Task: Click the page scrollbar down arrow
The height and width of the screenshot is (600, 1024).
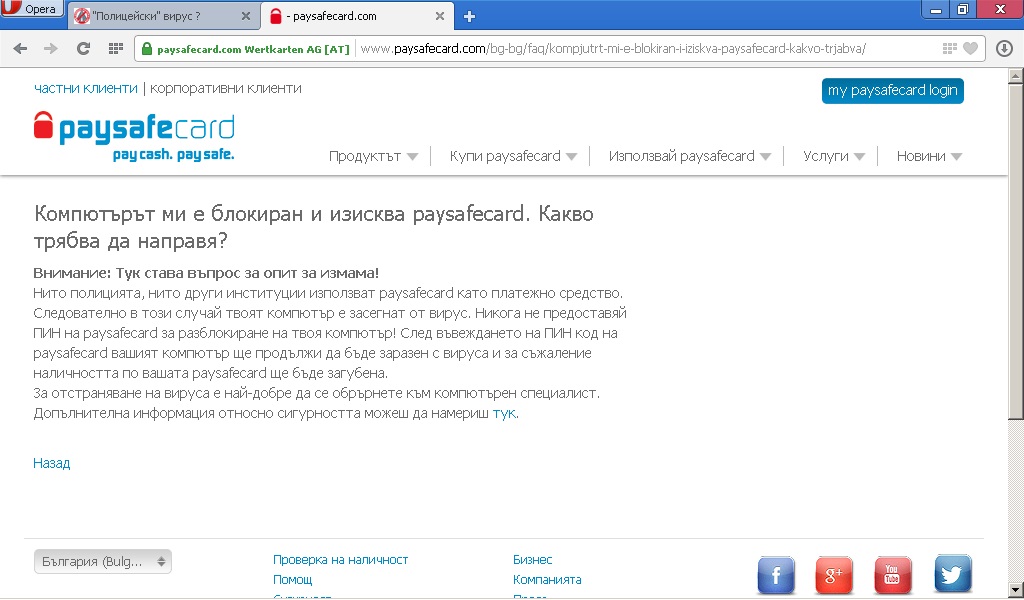Action: pos(1016,590)
